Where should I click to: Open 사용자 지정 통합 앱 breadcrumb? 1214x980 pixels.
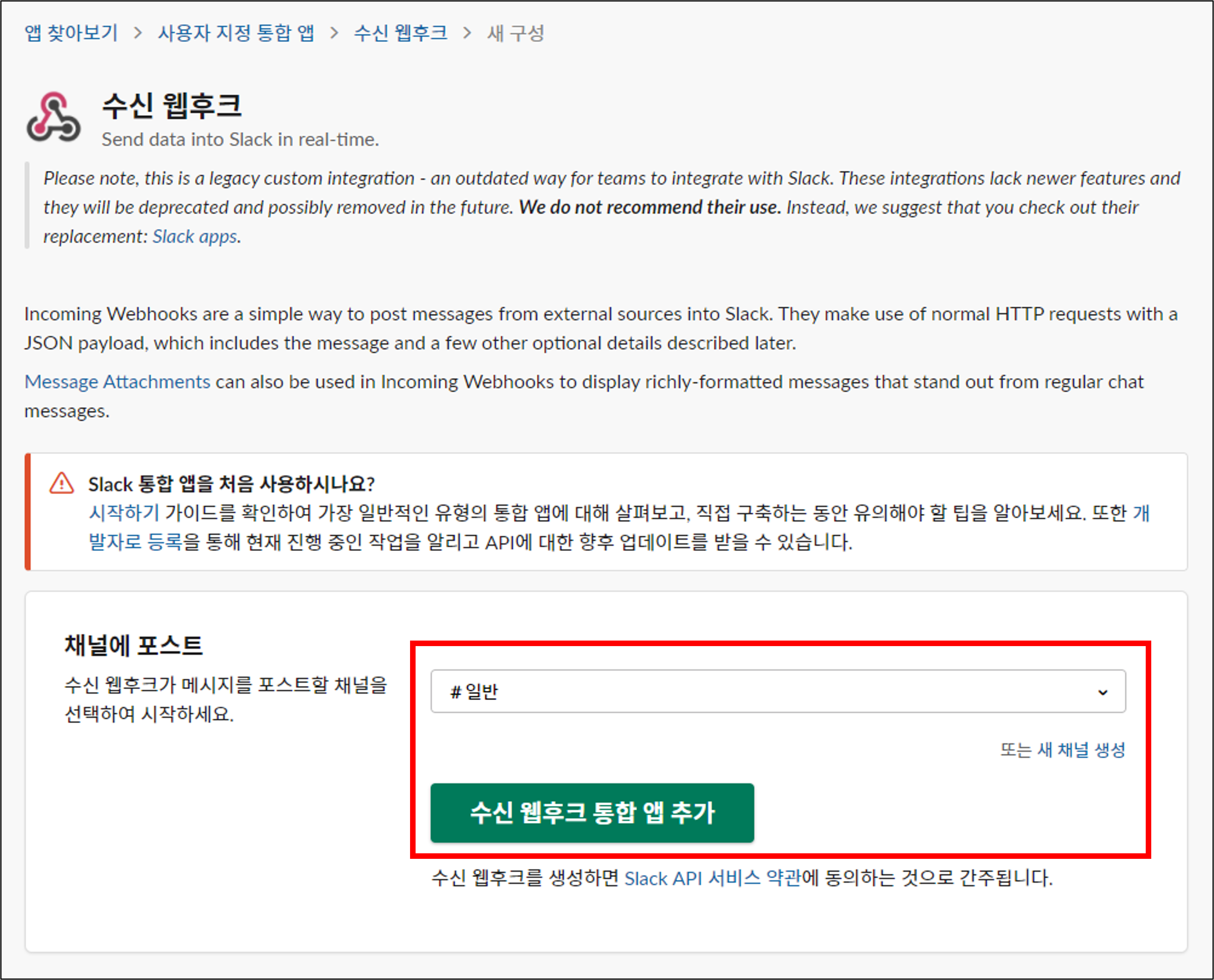(236, 33)
